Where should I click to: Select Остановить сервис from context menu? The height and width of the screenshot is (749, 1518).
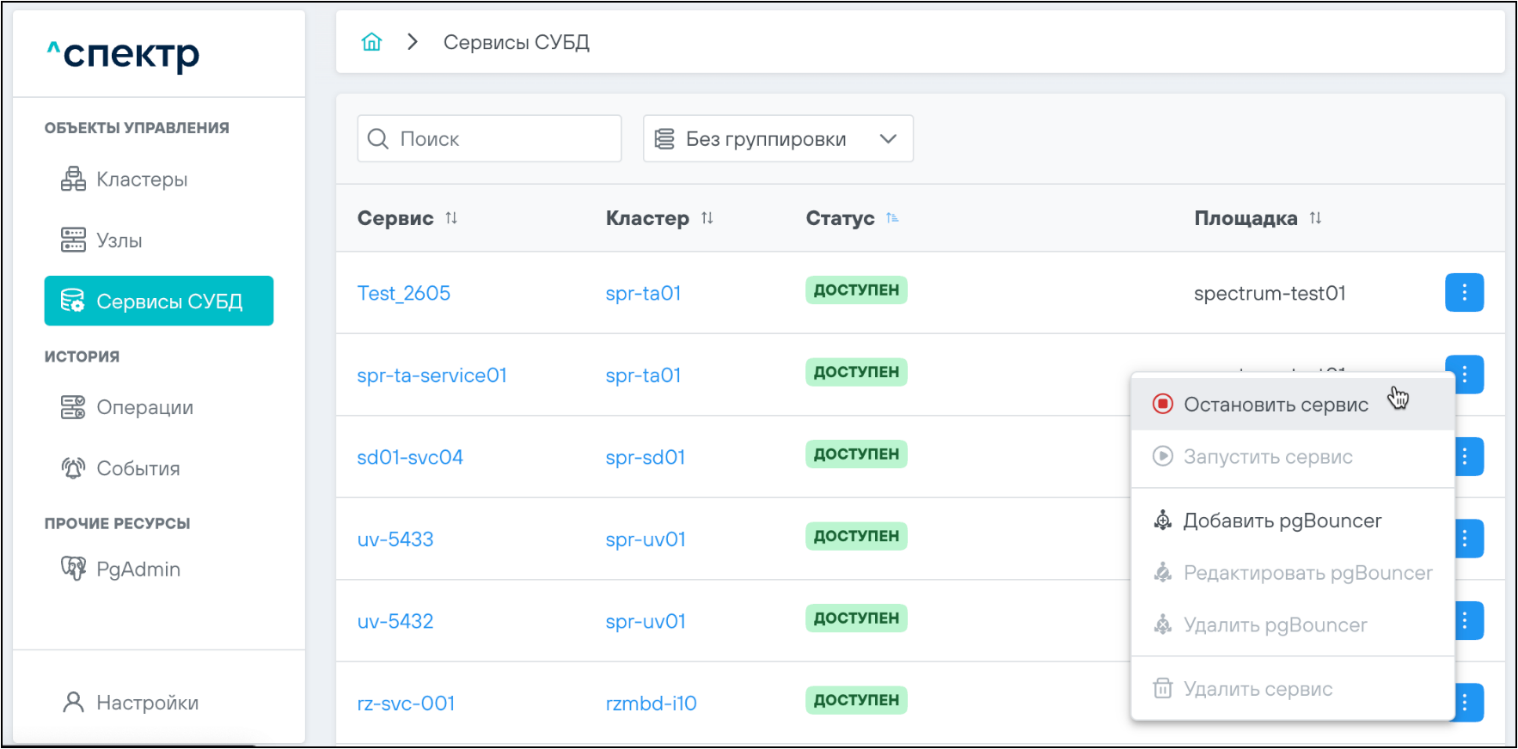click(1275, 404)
